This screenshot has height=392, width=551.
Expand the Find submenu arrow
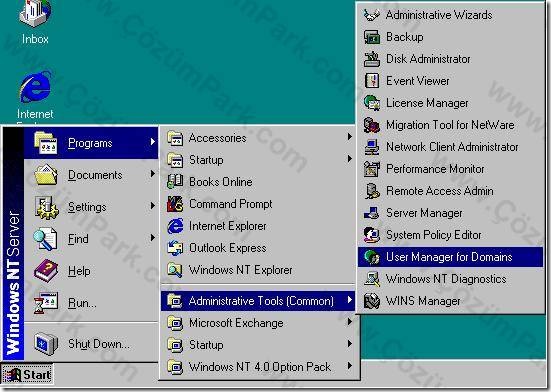coord(153,238)
